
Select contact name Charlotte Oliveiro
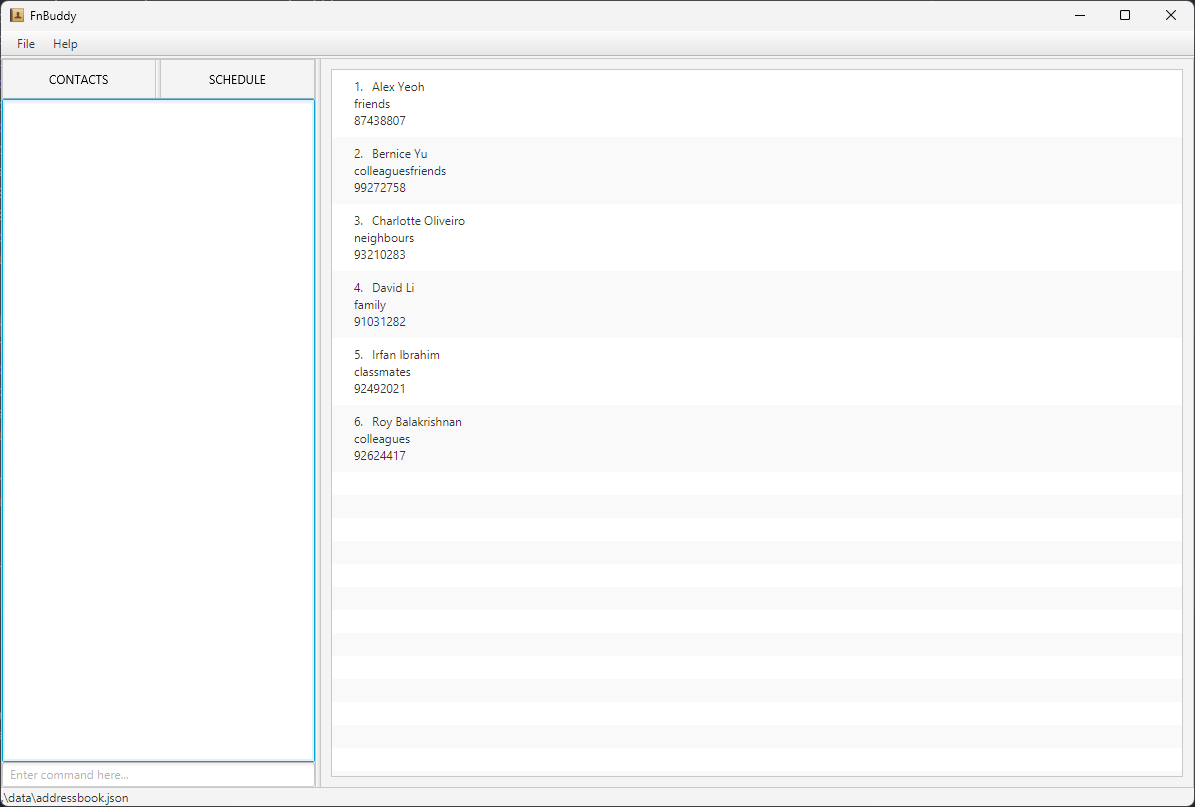tap(418, 221)
